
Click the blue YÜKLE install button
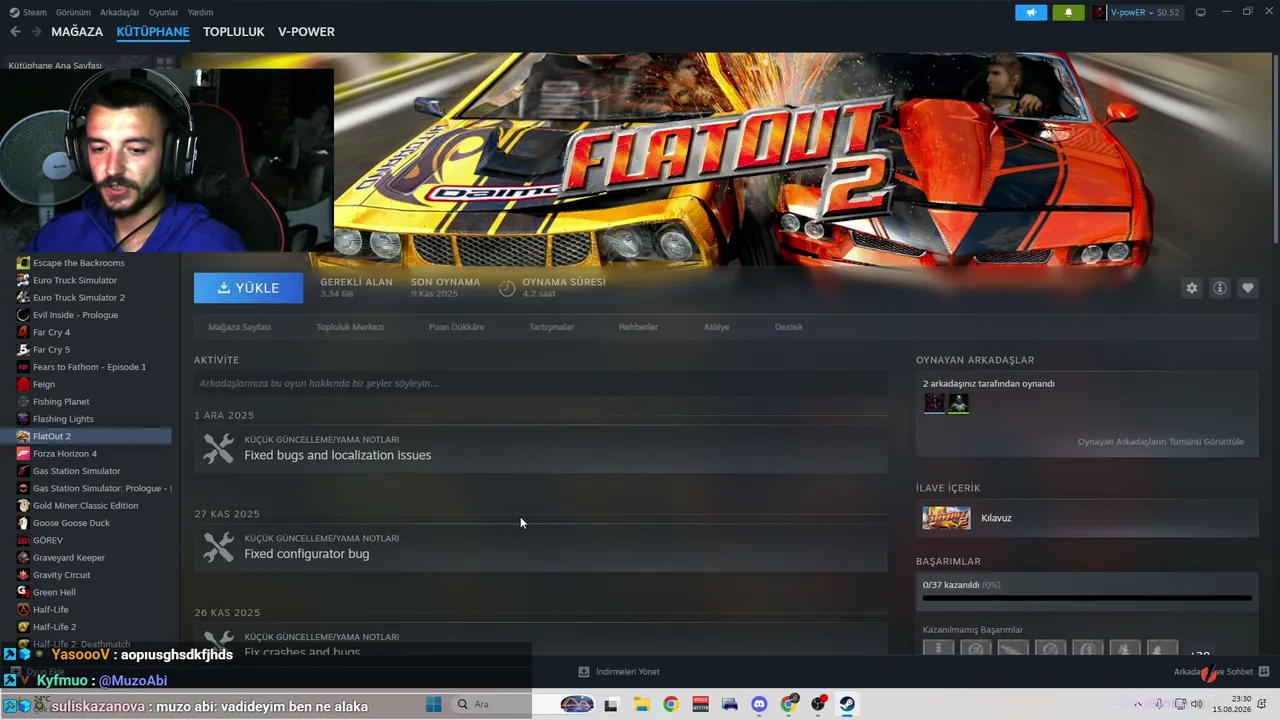pyautogui.click(x=248, y=288)
